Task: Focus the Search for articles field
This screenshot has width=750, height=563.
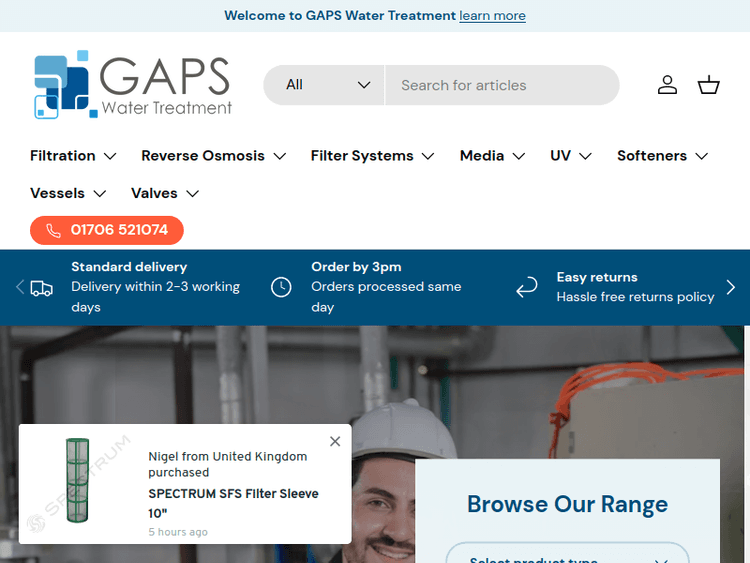Action: point(502,85)
